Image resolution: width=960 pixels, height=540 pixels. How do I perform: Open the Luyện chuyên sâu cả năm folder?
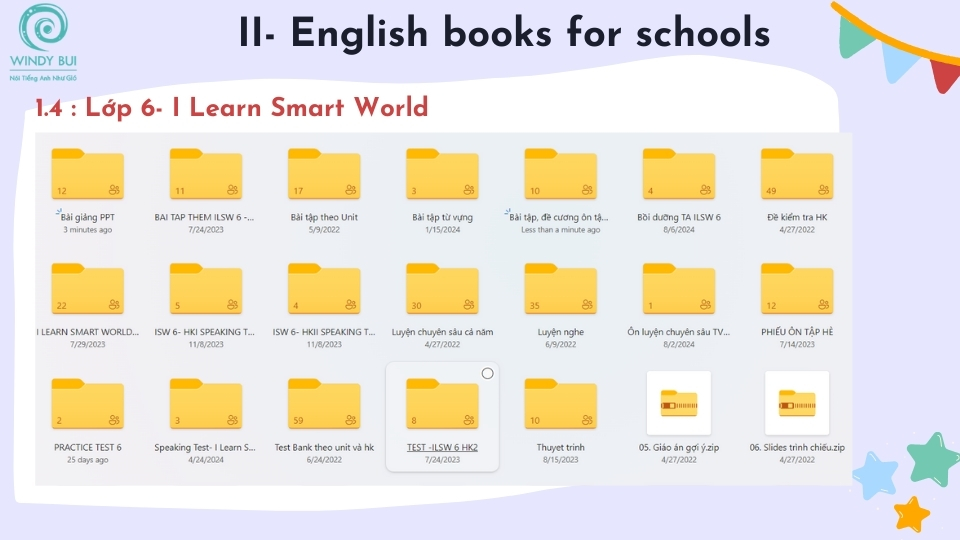pyautogui.click(x=442, y=291)
